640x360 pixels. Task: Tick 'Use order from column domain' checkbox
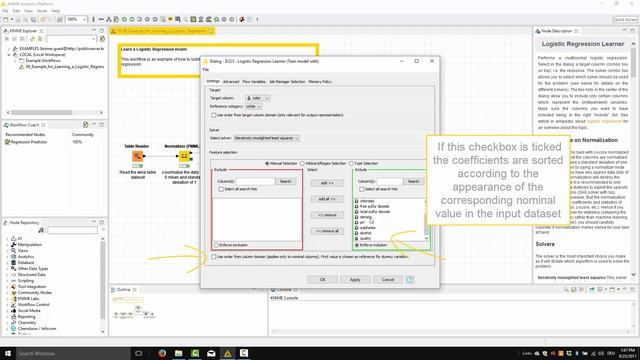pyautogui.click(x=213, y=257)
